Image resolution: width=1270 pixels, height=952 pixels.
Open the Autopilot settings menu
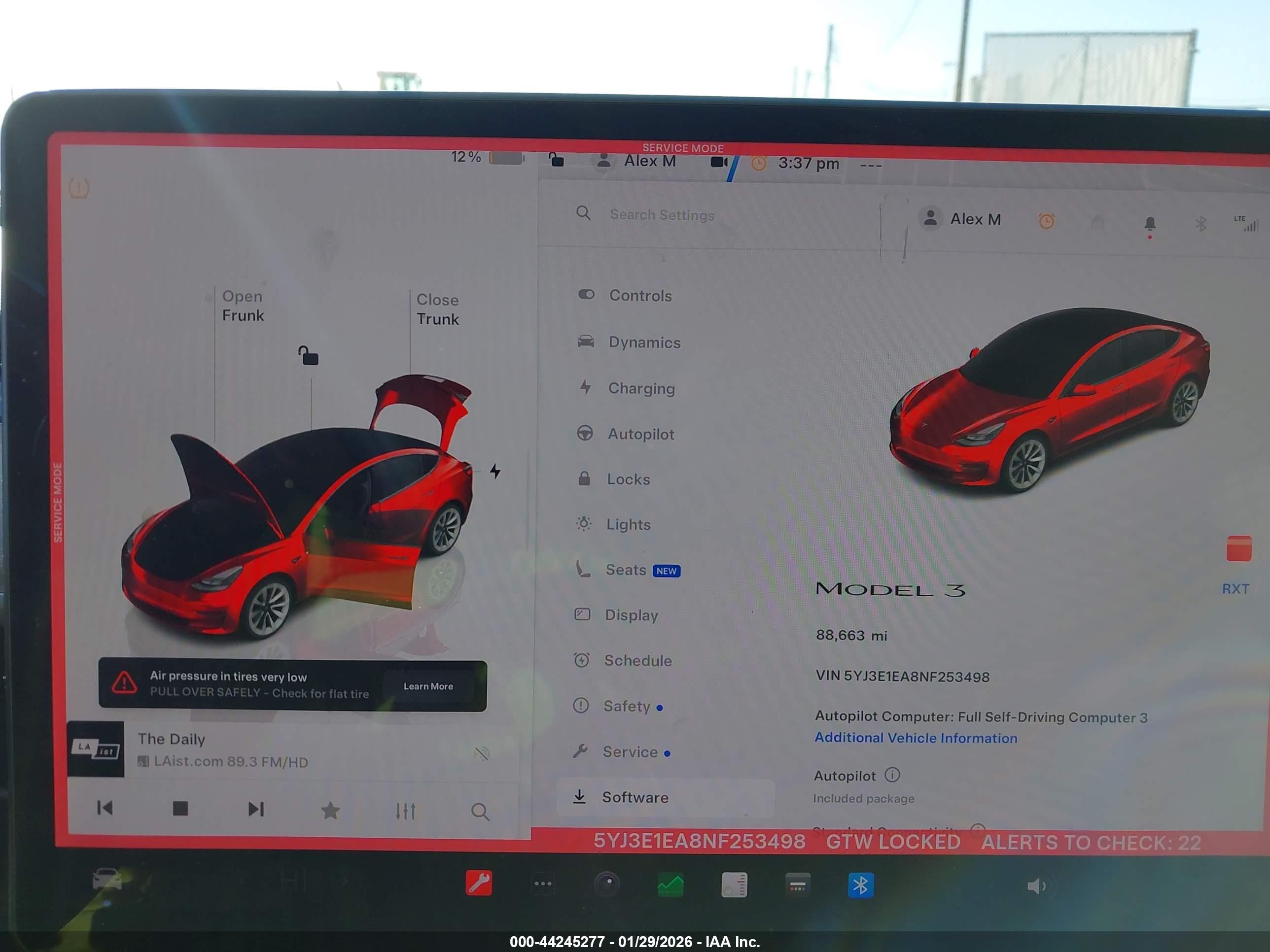[627, 434]
